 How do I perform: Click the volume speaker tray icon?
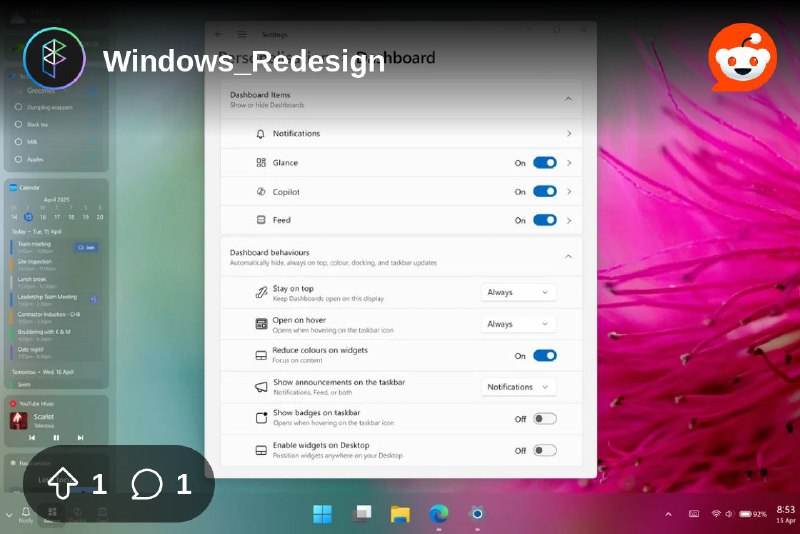729,514
